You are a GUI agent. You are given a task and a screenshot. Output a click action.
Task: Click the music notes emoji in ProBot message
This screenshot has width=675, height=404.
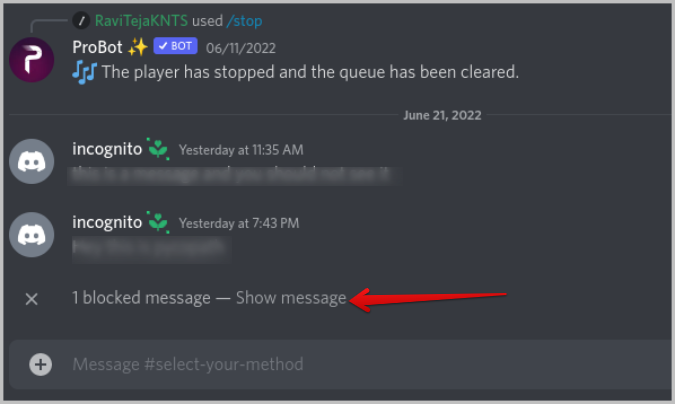pos(84,72)
